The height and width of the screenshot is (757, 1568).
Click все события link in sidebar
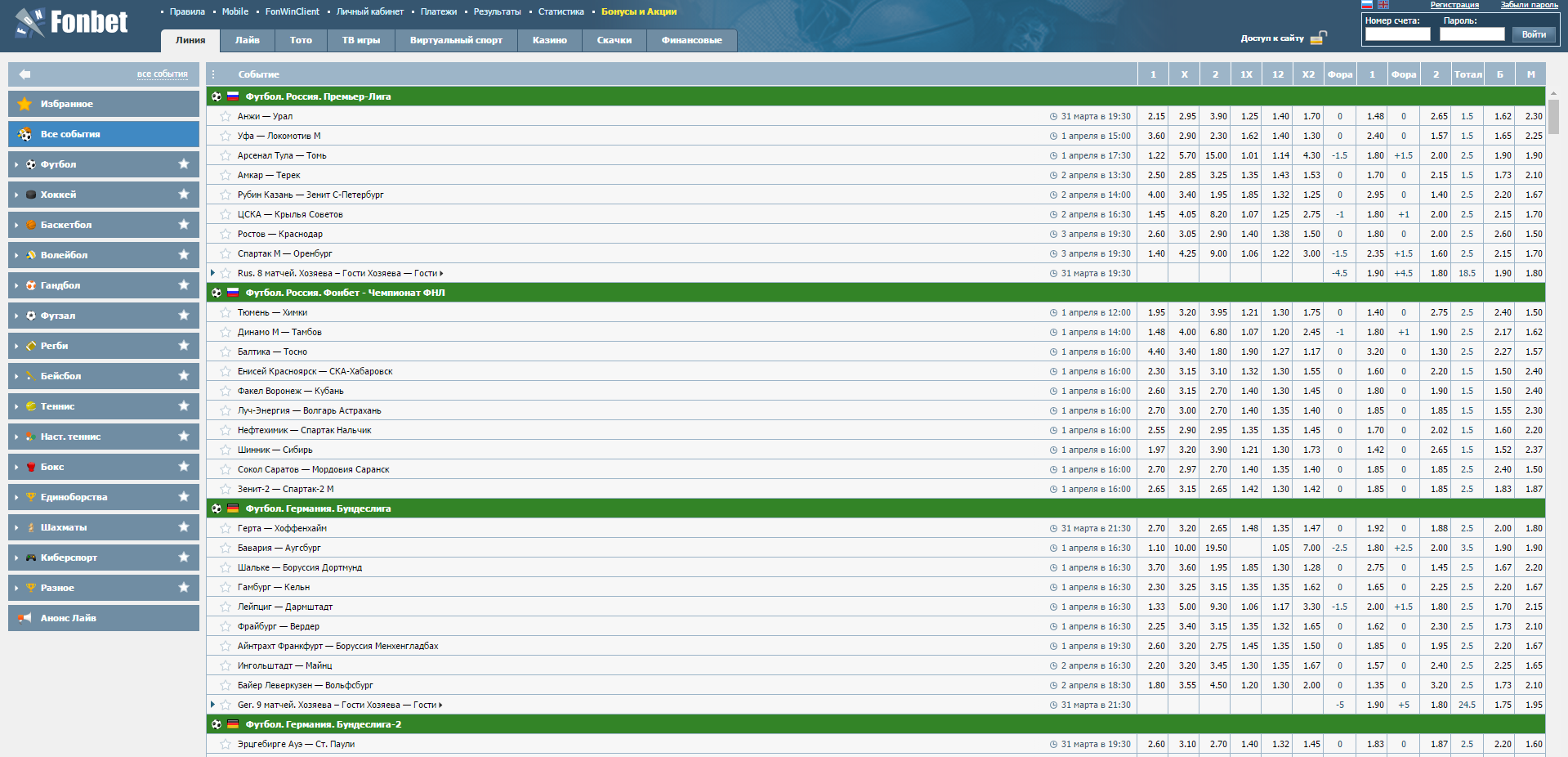[163, 74]
